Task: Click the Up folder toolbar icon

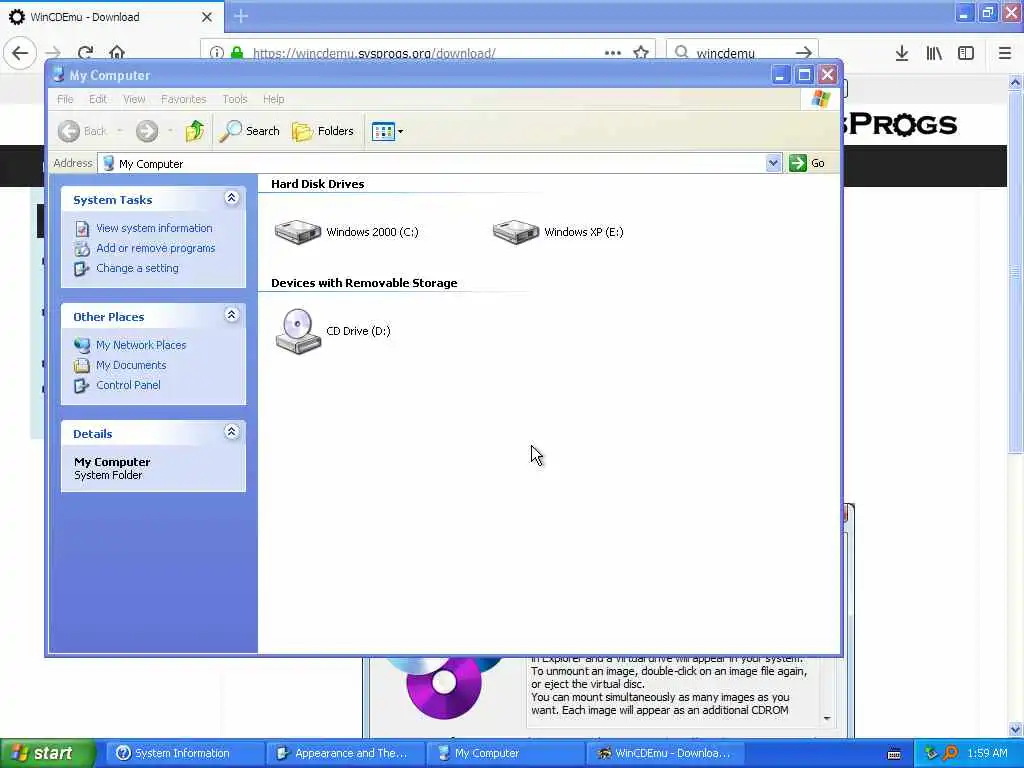Action: pyautogui.click(x=194, y=131)
